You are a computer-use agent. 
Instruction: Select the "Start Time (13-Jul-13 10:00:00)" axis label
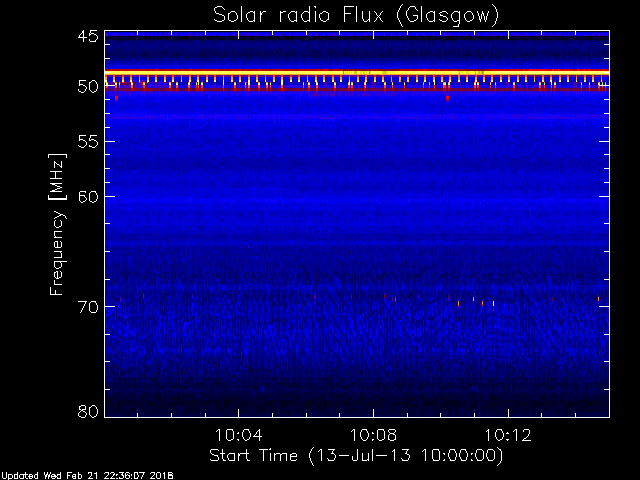click(x=355, y=455)
